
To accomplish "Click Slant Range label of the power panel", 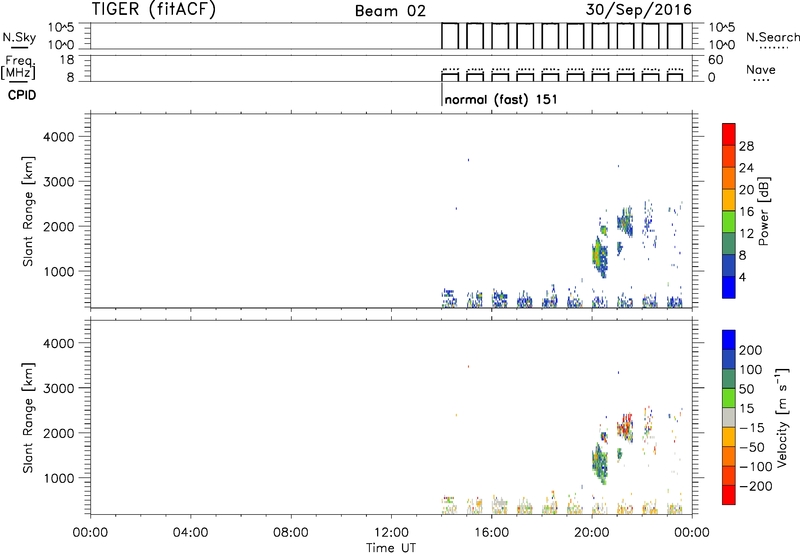I will [28, 211].
